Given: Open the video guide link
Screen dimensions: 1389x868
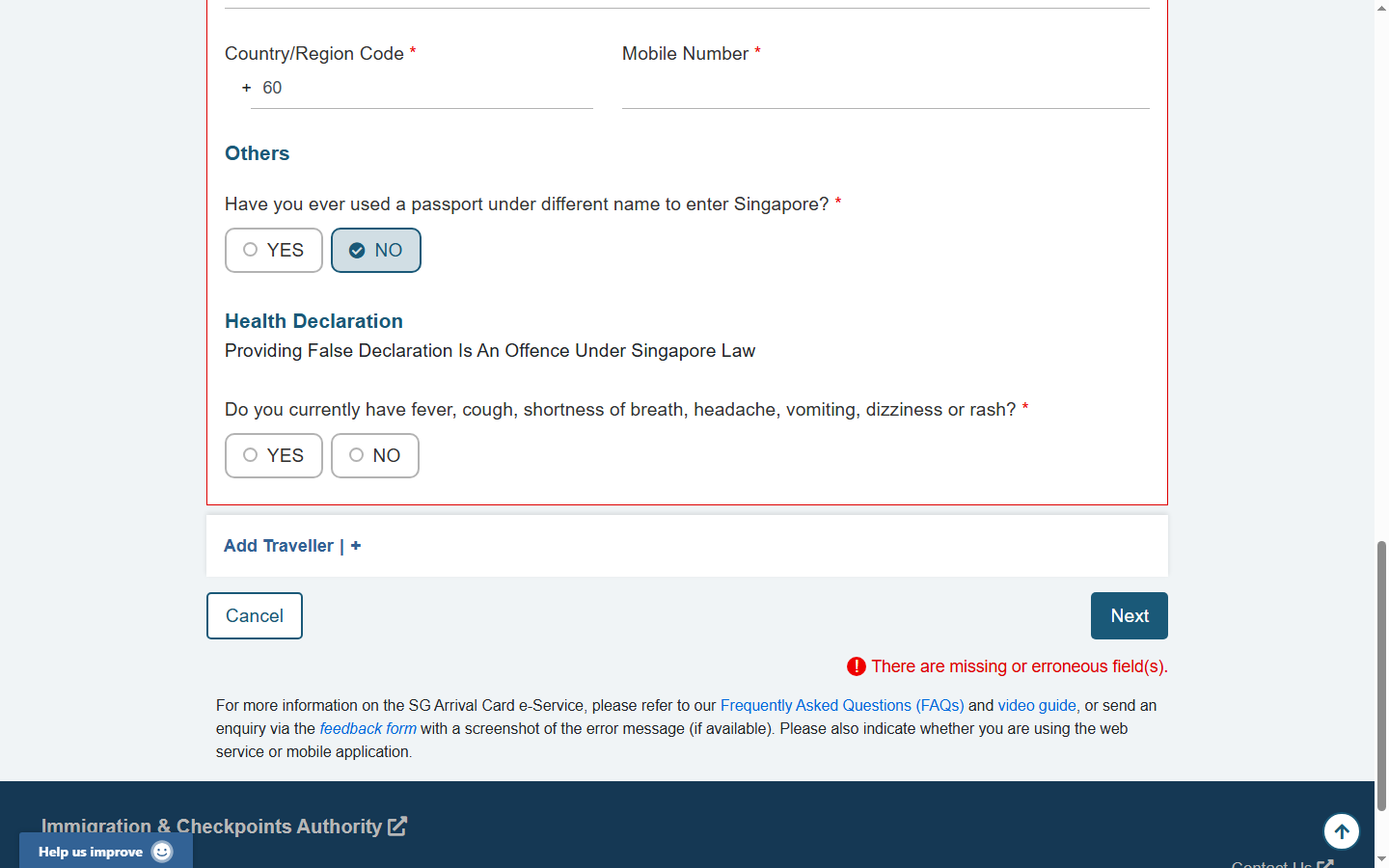Looking at the screenshot, I should [x=1038, y=706].
